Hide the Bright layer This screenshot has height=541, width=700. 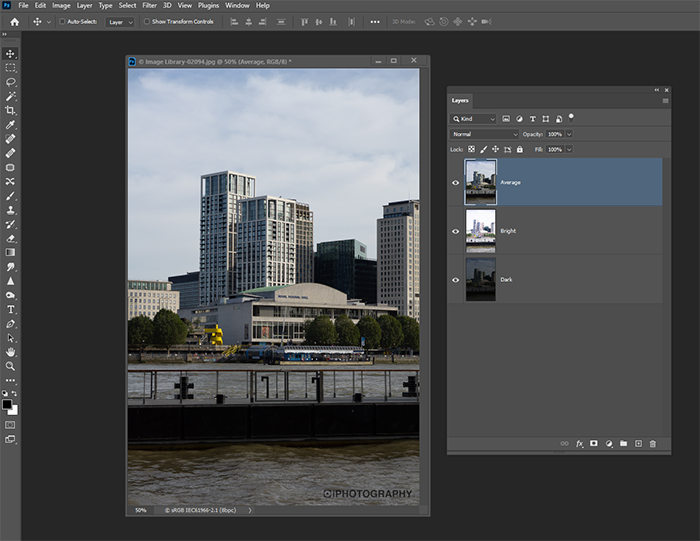[x=455, y=231]
